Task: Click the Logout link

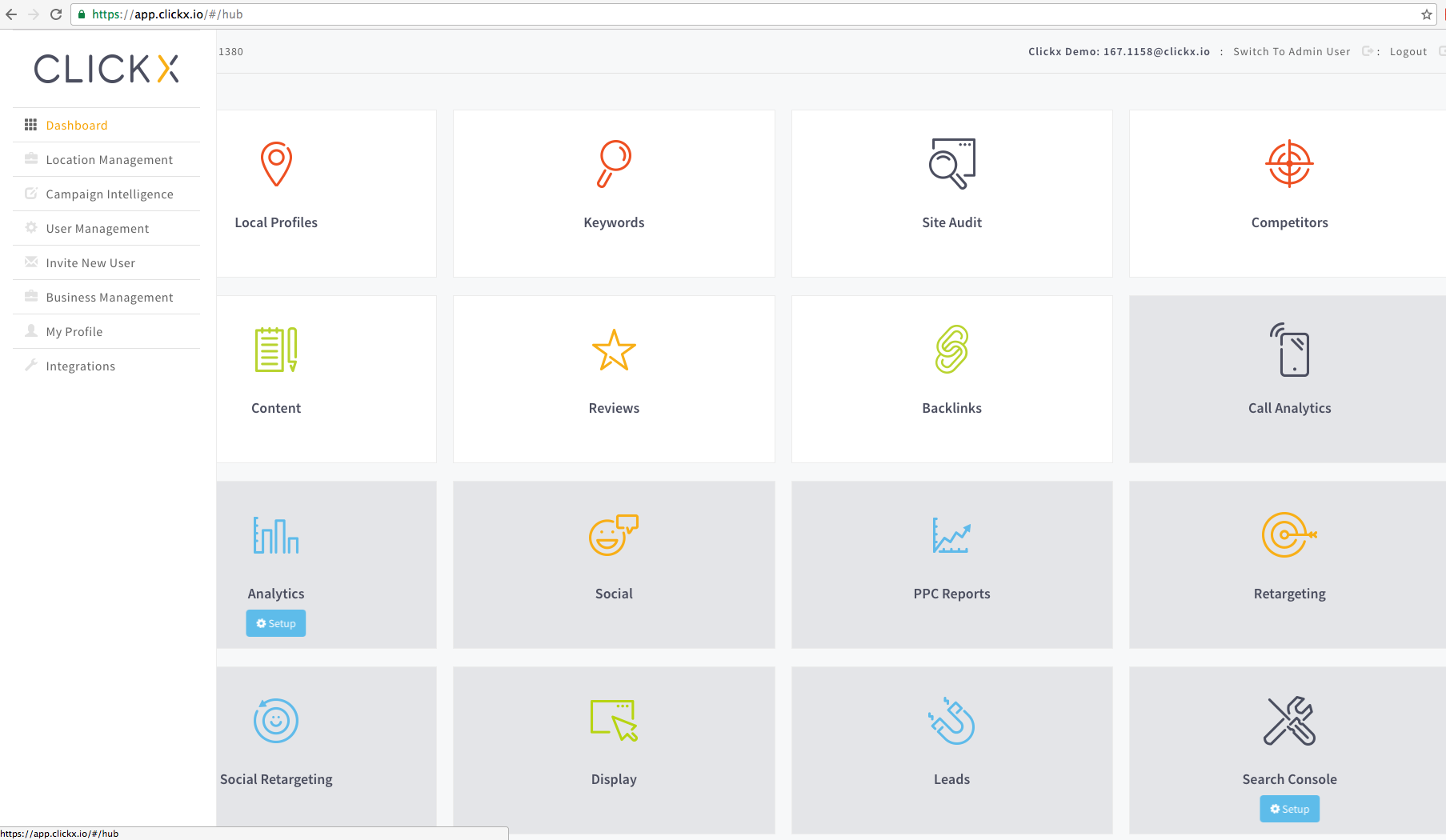Action: click(x=1408, y=51)
